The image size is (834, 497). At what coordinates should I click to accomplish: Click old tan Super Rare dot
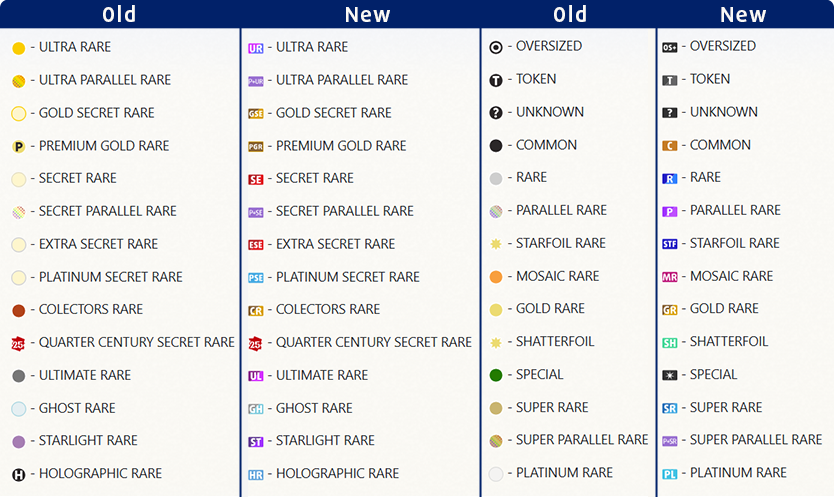(496, 408)
